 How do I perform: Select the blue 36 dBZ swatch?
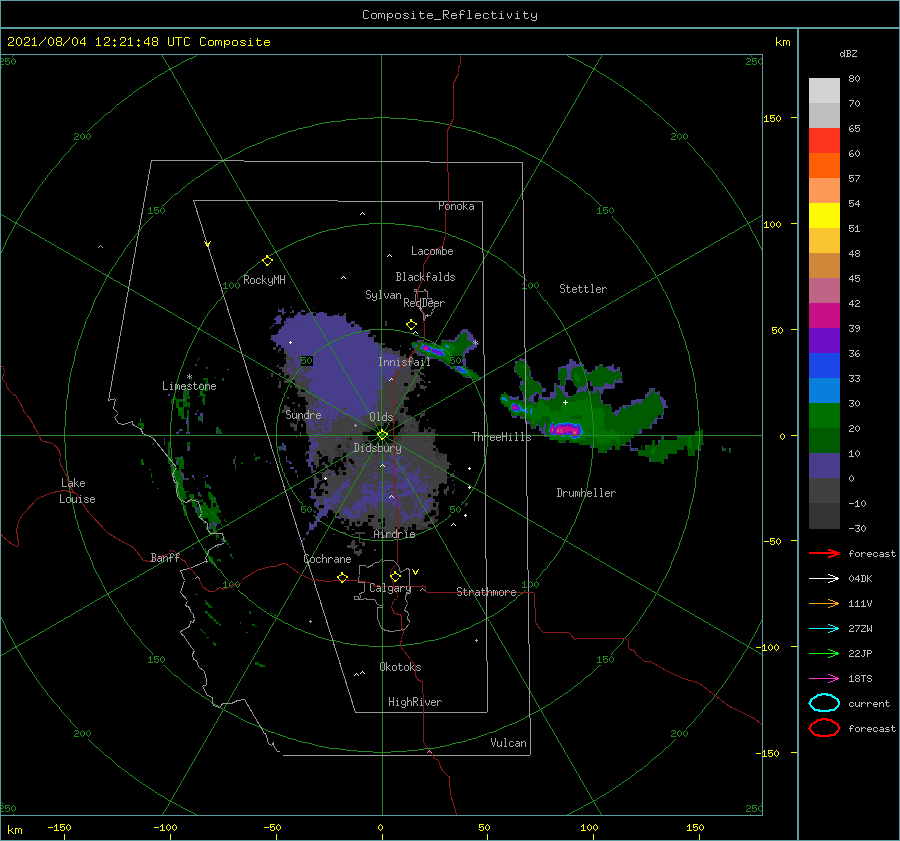(824, 365)
